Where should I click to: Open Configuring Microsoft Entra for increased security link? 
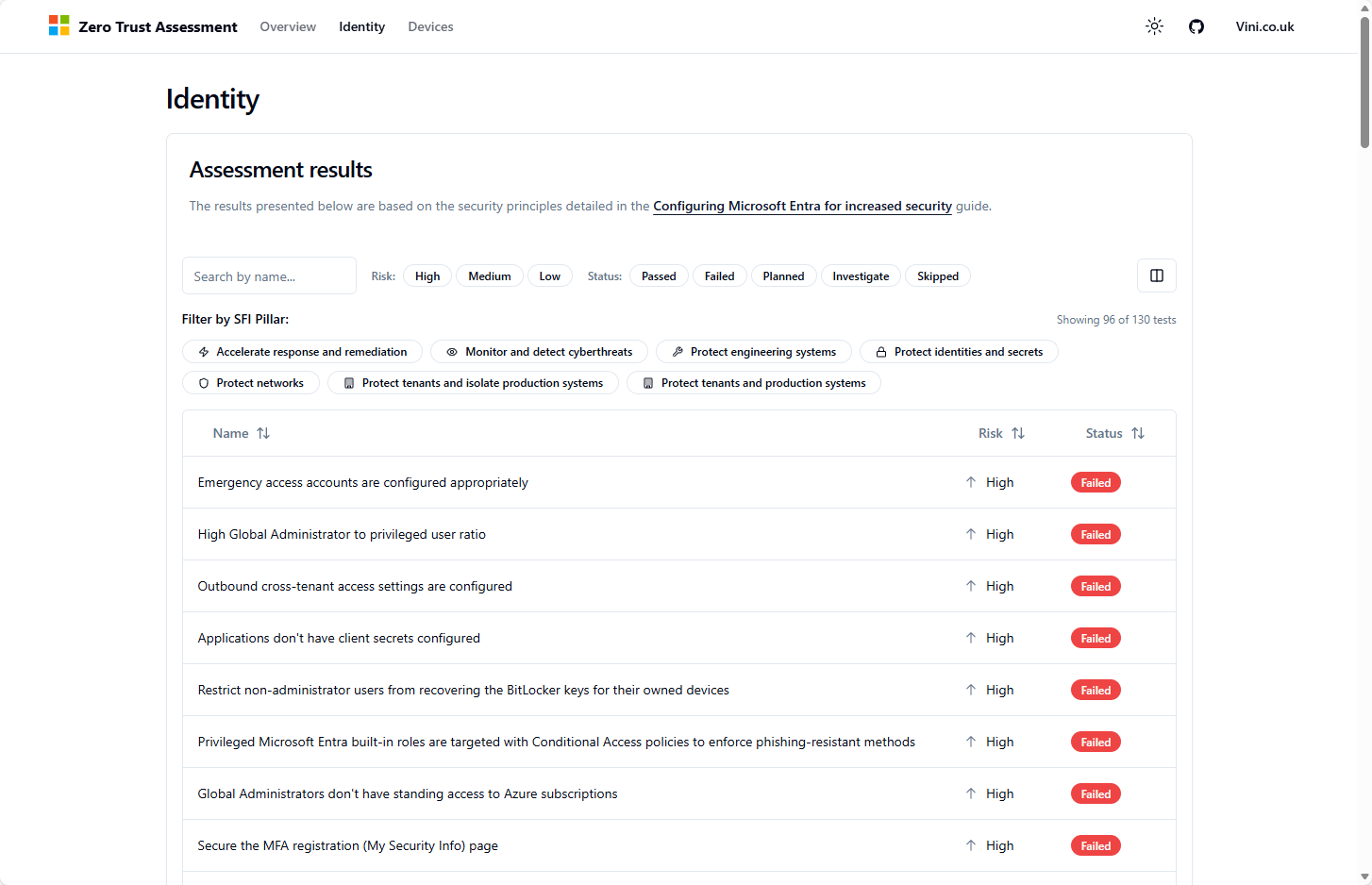click(802, 206)
